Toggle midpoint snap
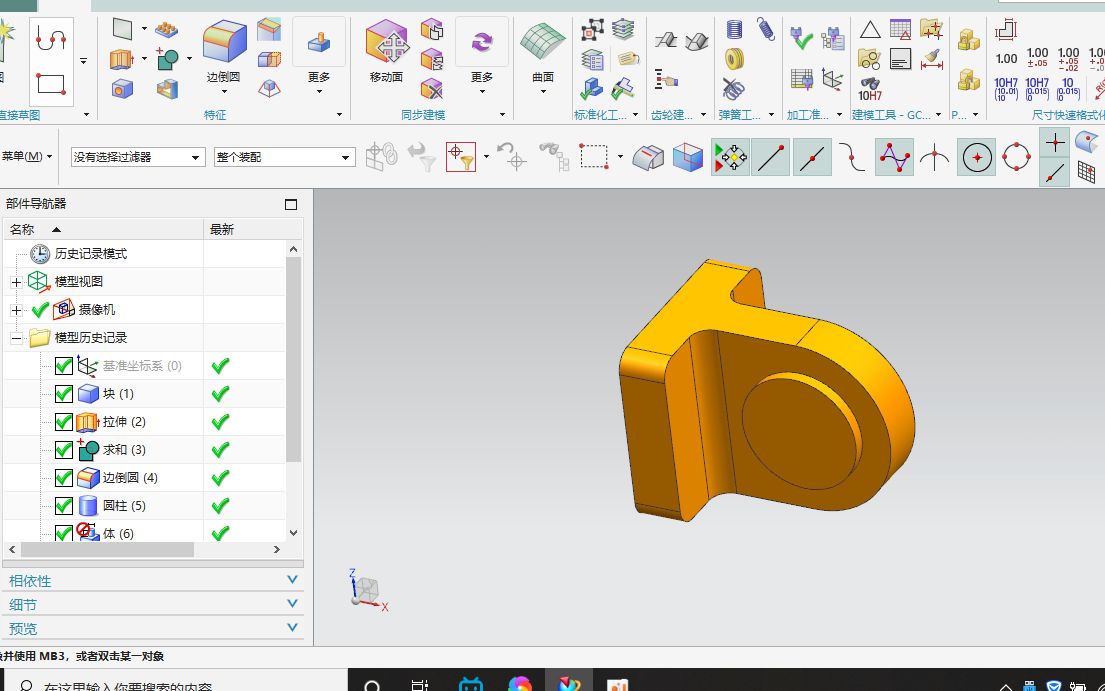The image size is (1105, 691). point(812,157)
